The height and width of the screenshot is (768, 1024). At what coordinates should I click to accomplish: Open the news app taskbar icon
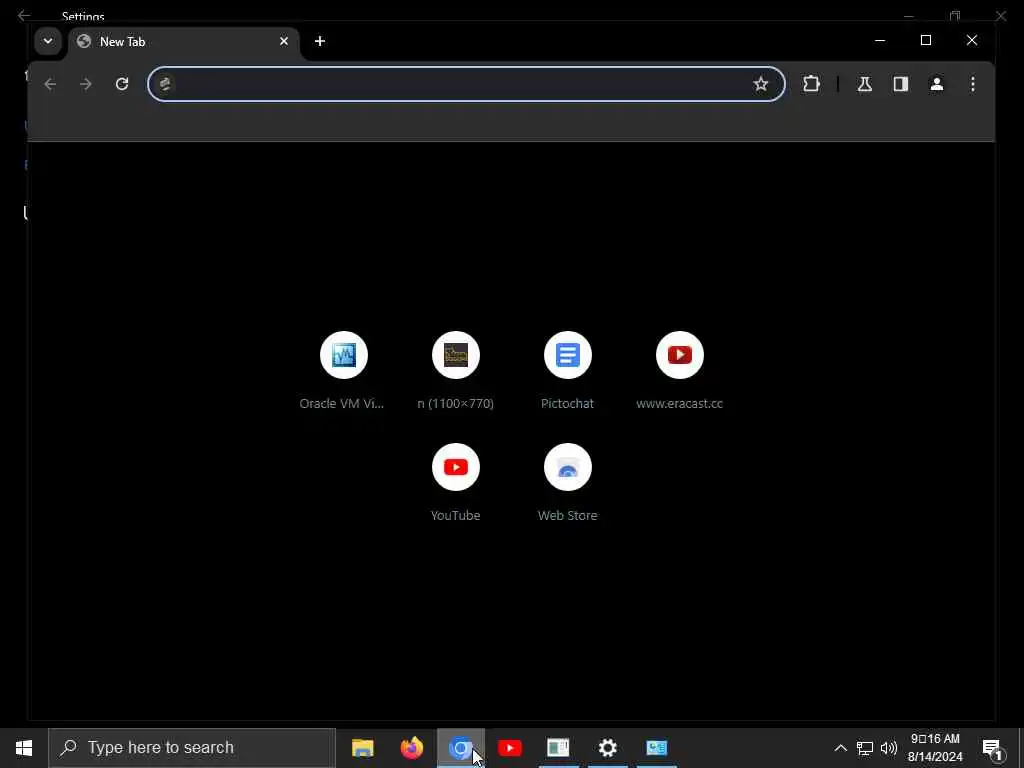[558, 748]
